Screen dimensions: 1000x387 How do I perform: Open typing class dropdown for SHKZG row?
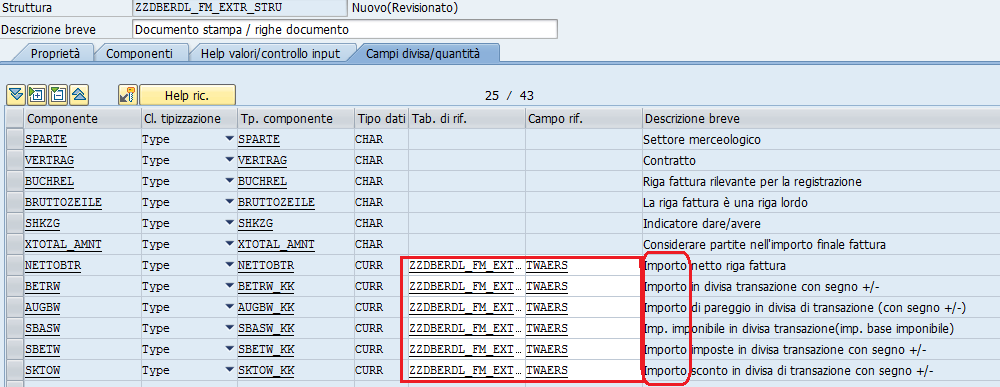[x=230, y=223]
